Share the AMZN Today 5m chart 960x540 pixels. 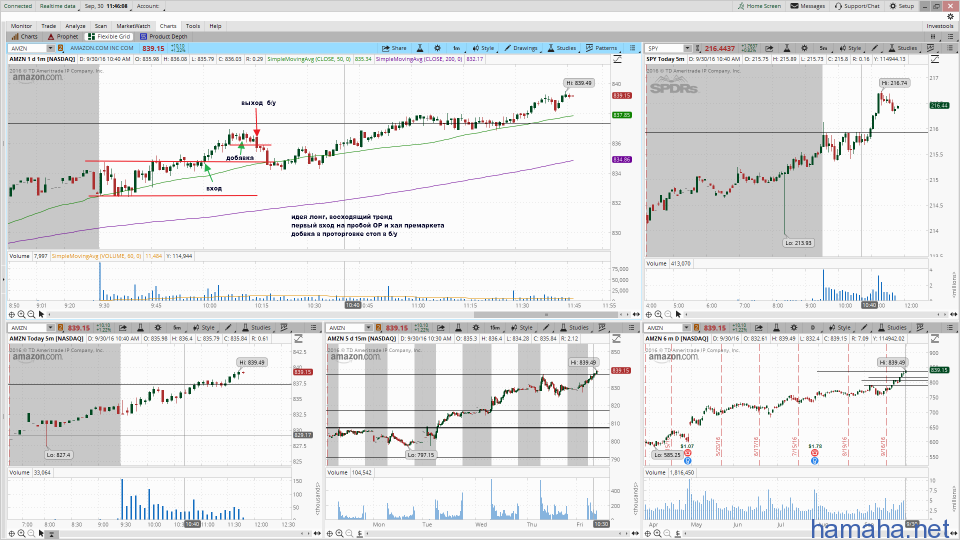tap(122, 328)
